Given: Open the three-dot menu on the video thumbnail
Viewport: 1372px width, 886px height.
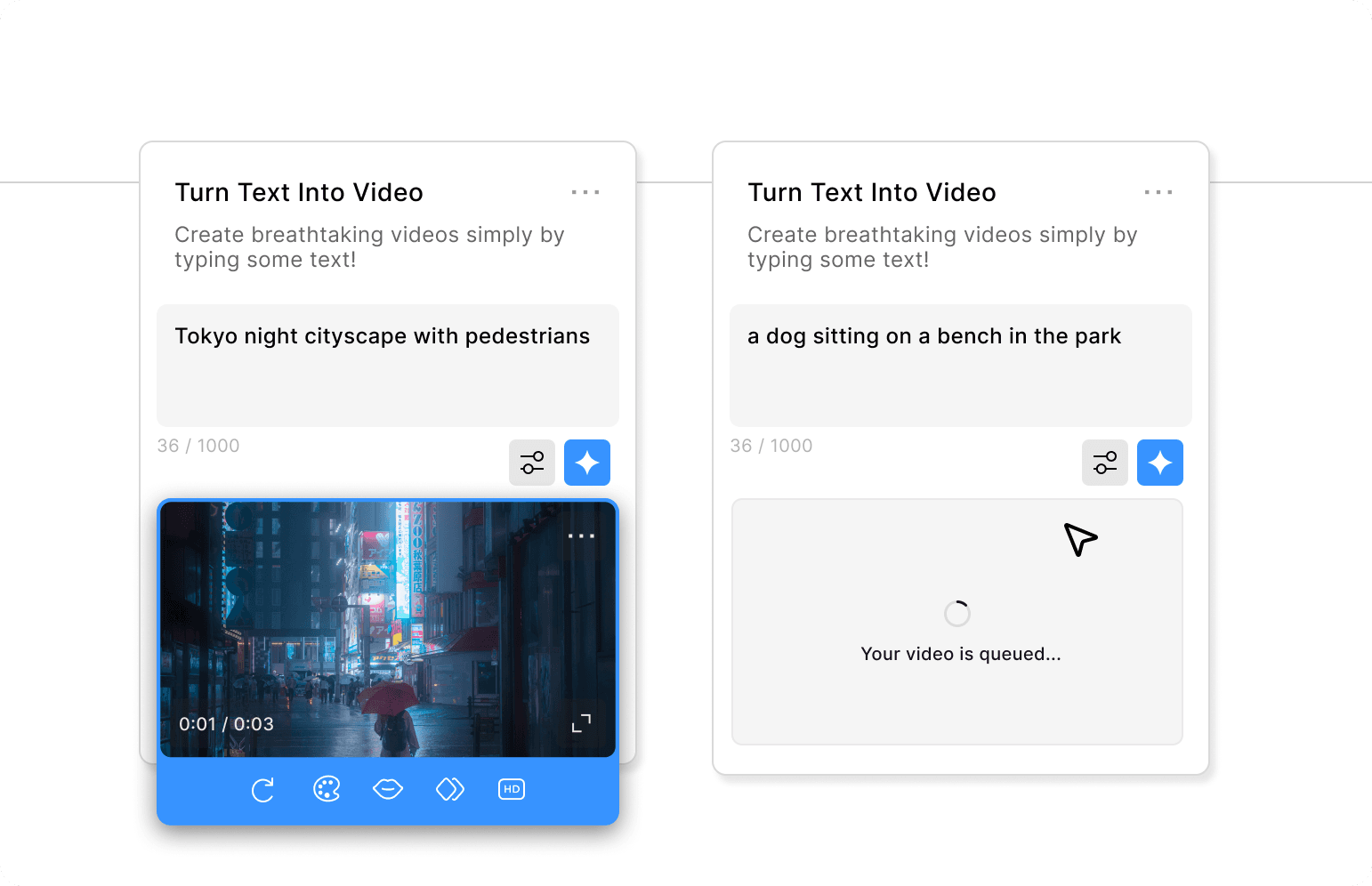Looking at the screenshot, I should [x=581, y=536].
